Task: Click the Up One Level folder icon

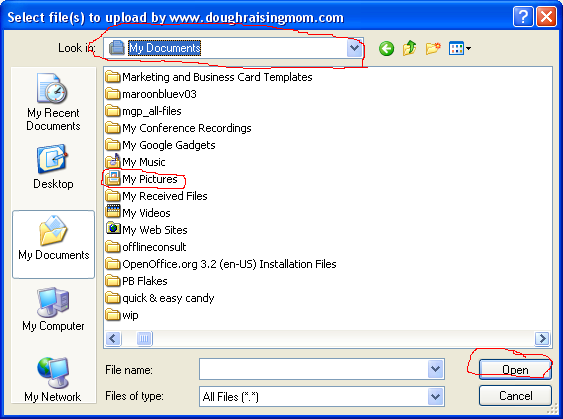Action: 410,48
